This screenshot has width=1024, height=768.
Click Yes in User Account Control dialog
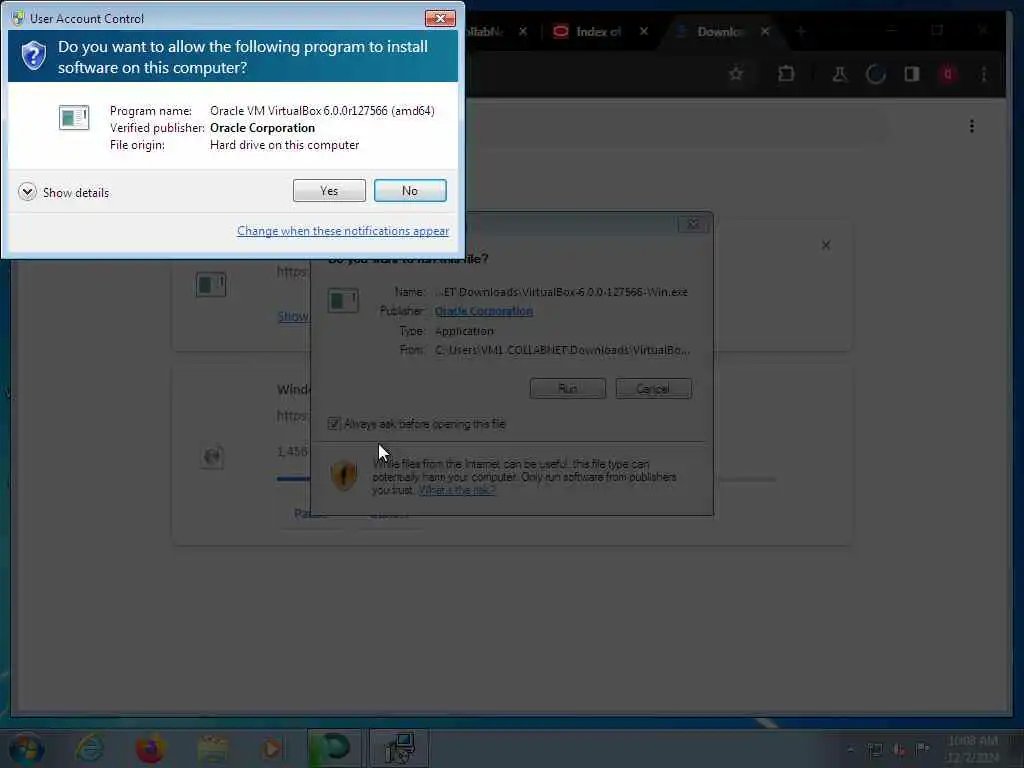pos(329,191)
